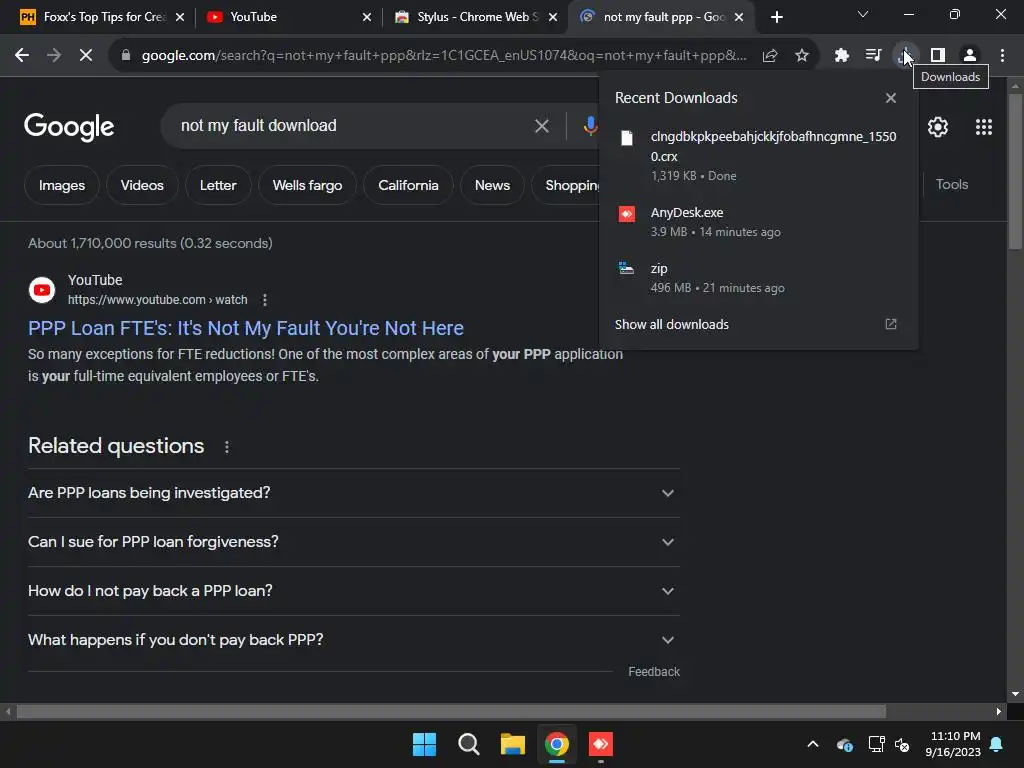Open the Extensions puzzle icon
Screen dimensions: 1024x768
pos(842,56)
